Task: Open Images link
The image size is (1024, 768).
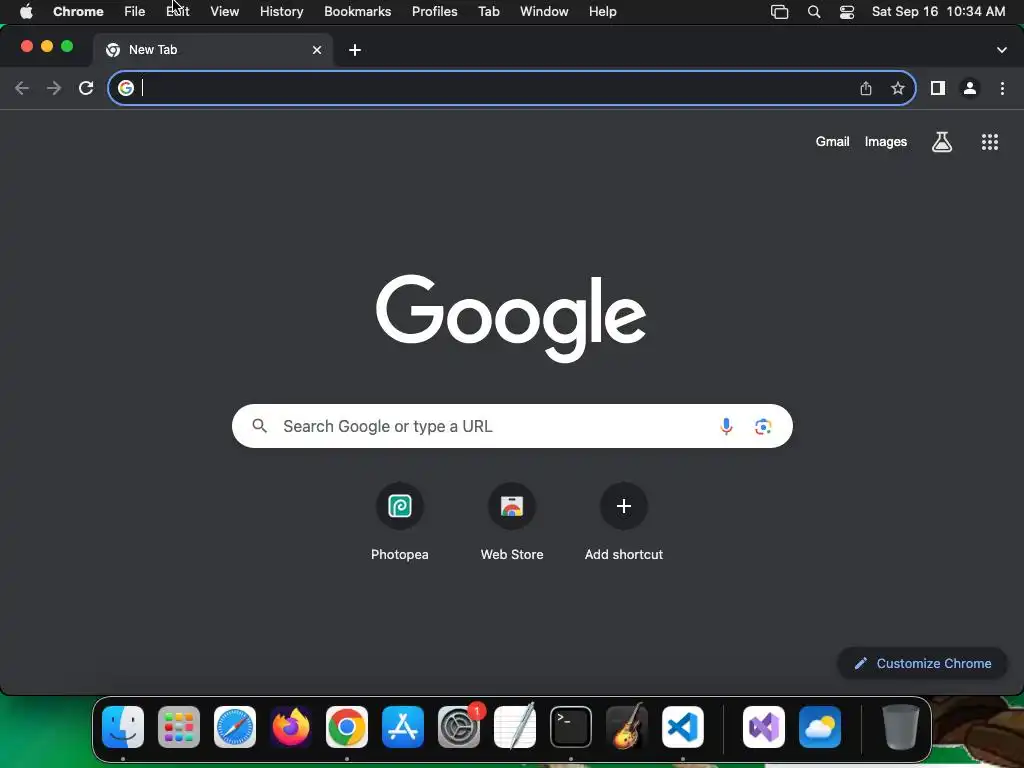Action: click(x=886, y=142)
